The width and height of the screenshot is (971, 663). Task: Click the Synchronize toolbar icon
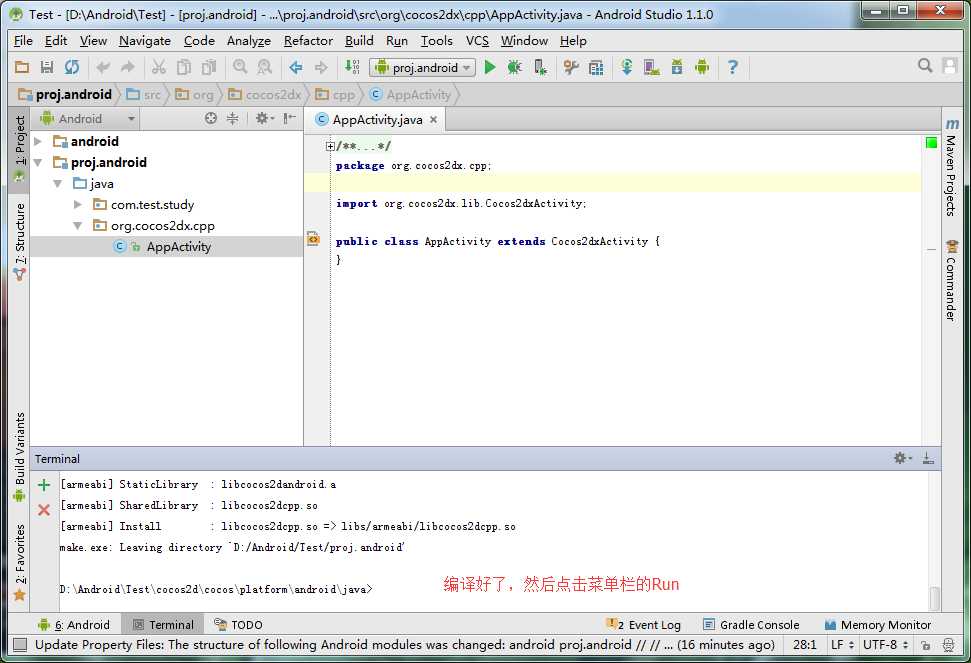coord(72,67)
